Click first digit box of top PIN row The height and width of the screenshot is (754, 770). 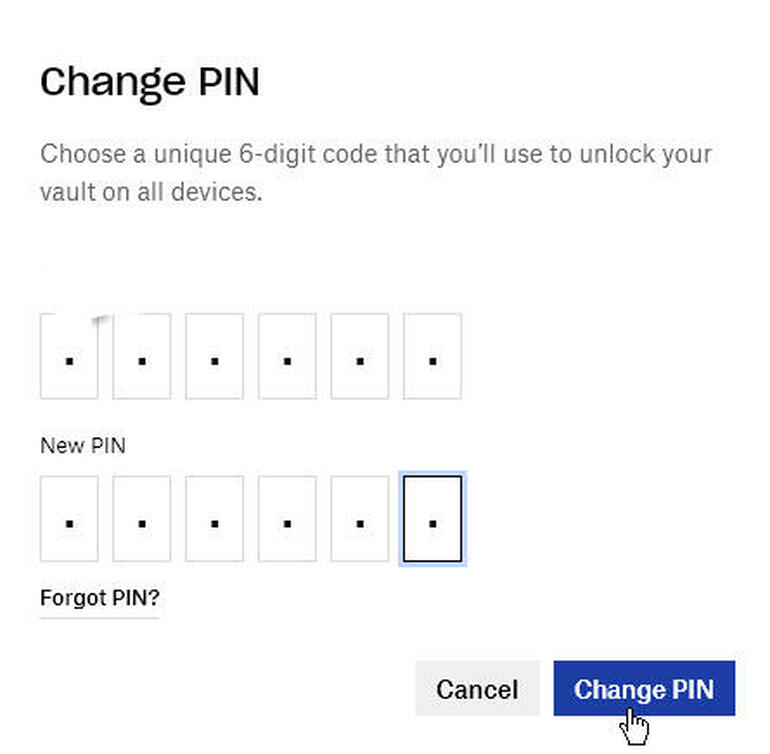point(69,356)
